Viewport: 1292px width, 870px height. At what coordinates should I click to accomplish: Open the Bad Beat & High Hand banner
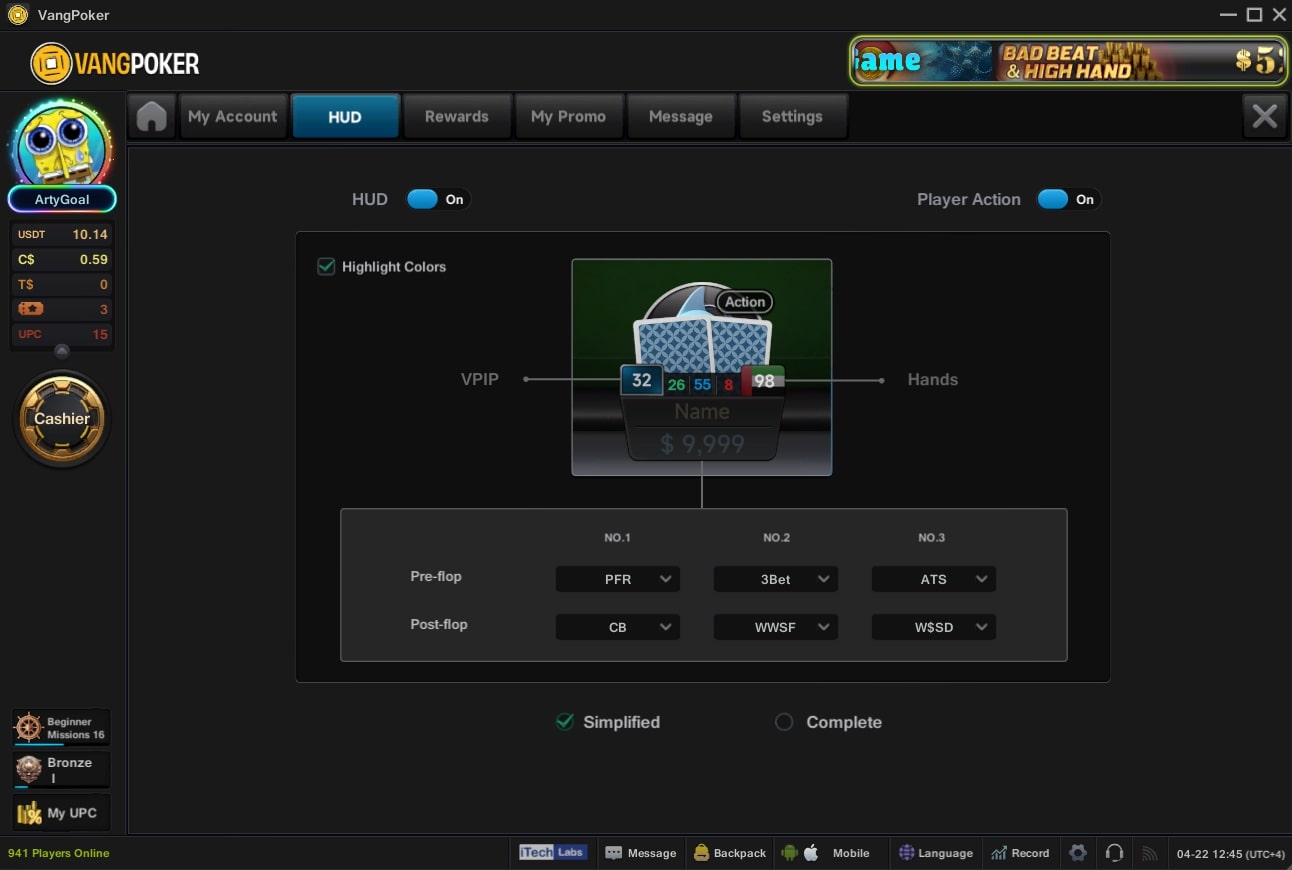1068,61
